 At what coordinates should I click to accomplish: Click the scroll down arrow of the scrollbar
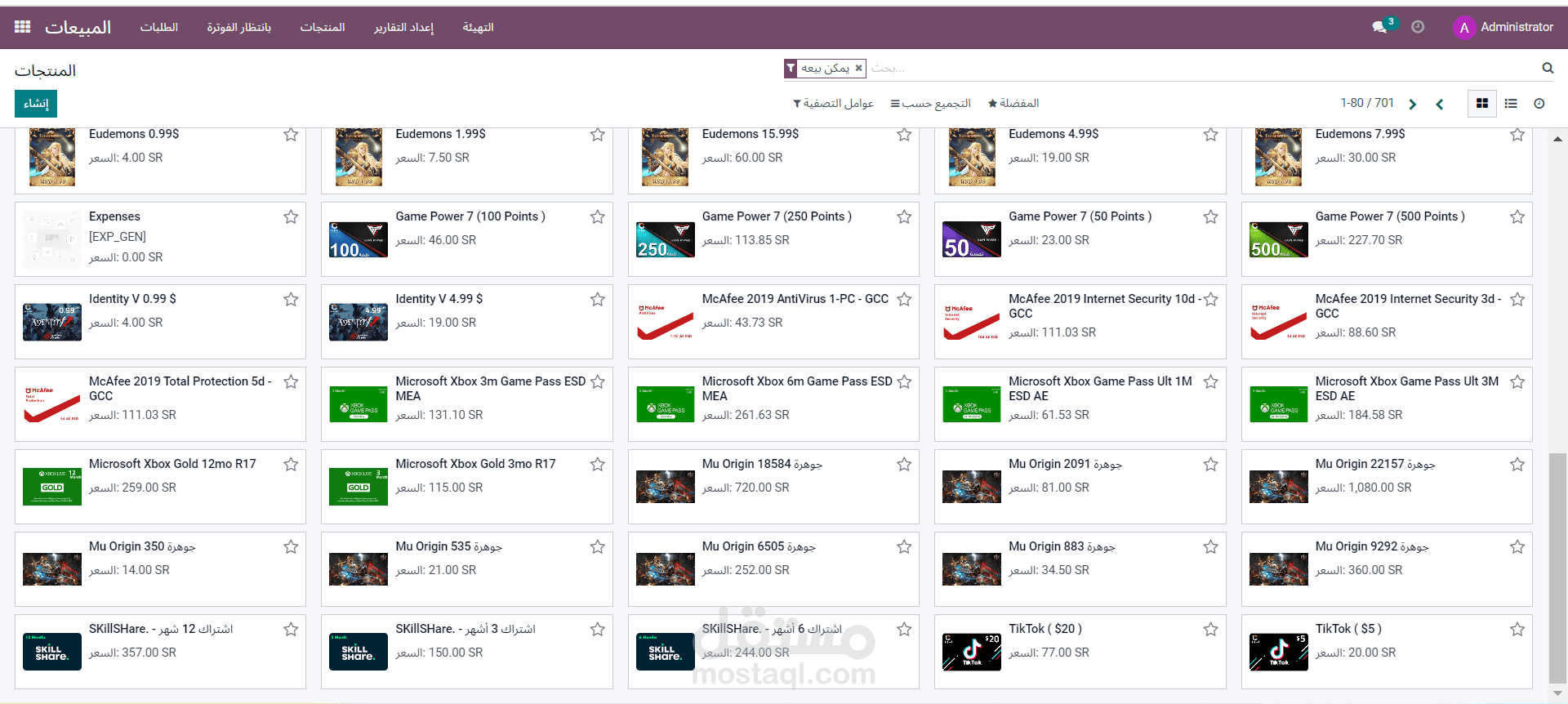click(x=1557, y=694)
